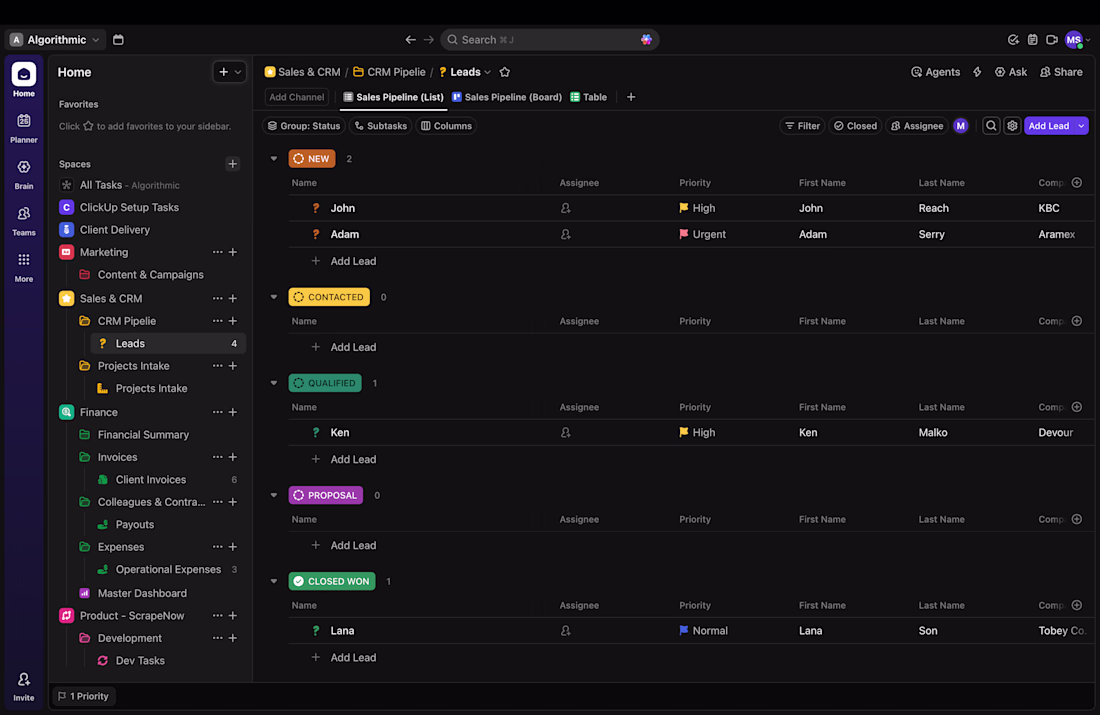Add a new space with Spaces plus icon
Viewport: 1100px width, 715px height.
tap(232, 163)
